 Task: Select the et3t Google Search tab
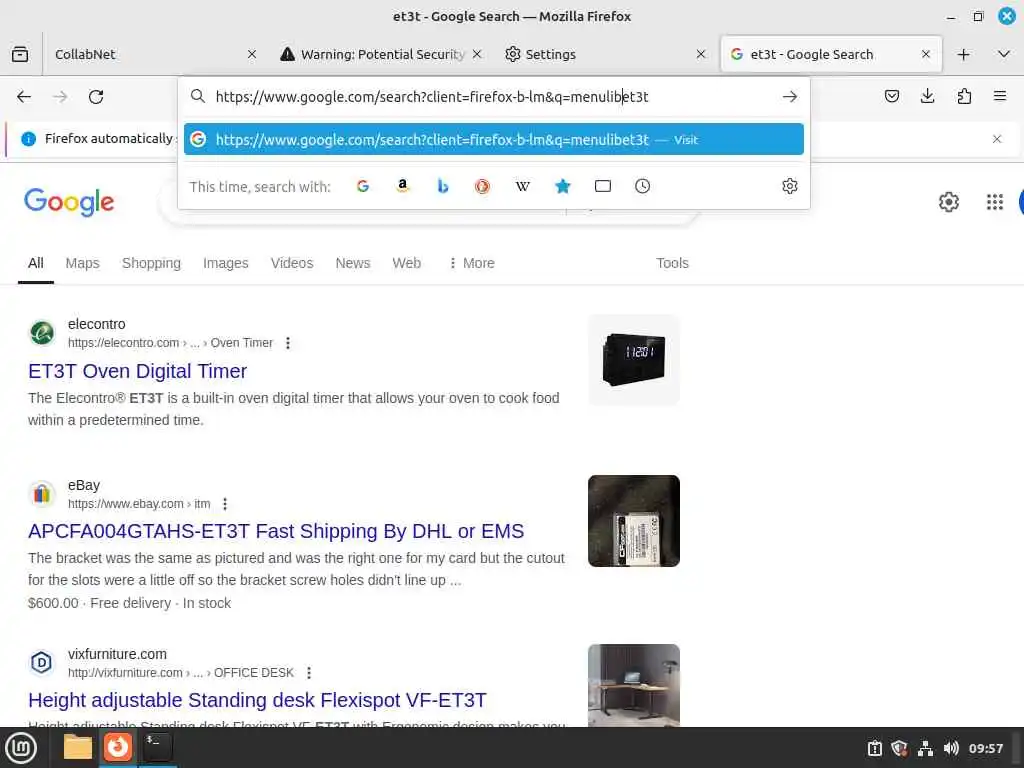coord(831,54)
